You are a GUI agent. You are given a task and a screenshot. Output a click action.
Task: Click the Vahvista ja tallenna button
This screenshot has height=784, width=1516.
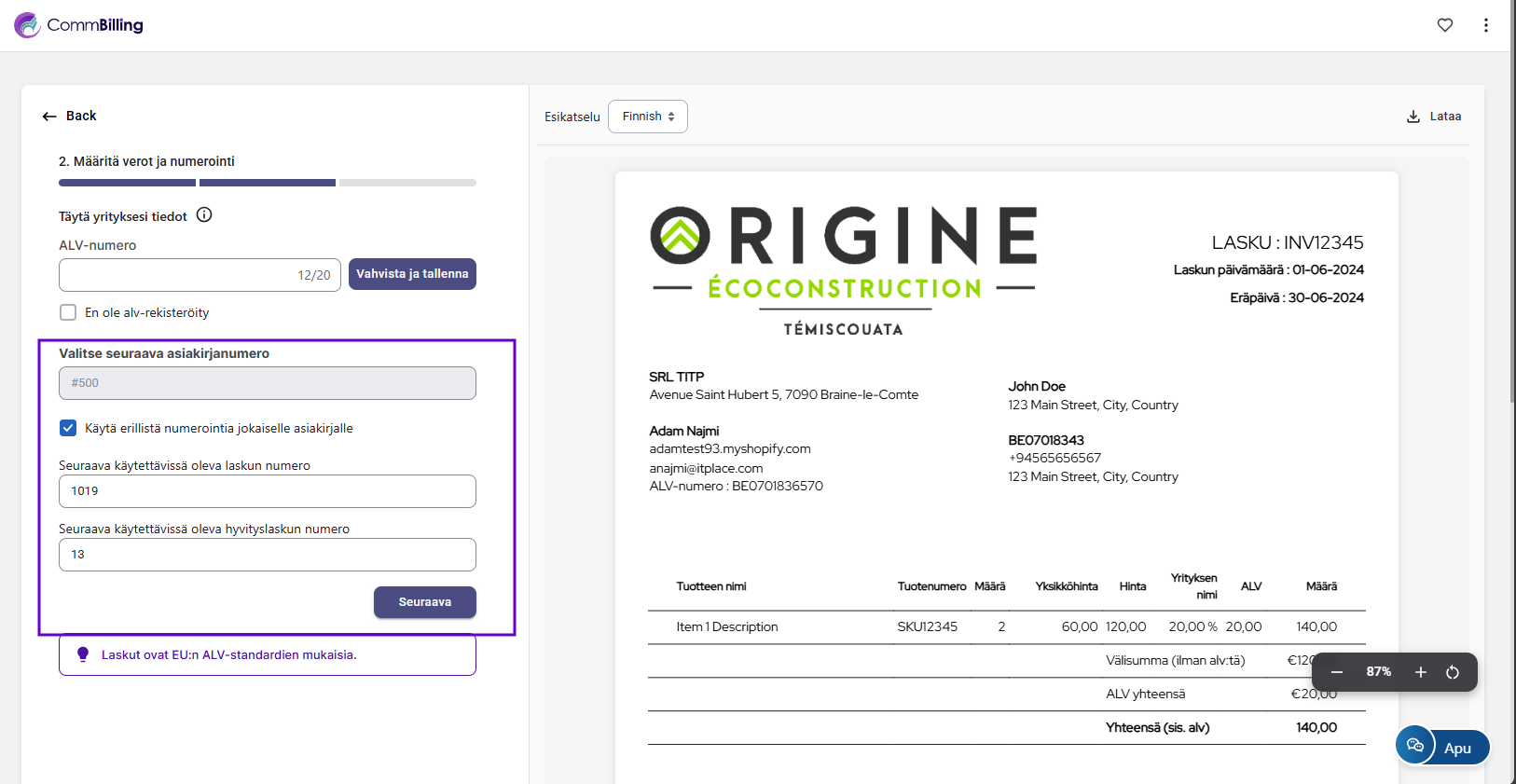point(412,274)
